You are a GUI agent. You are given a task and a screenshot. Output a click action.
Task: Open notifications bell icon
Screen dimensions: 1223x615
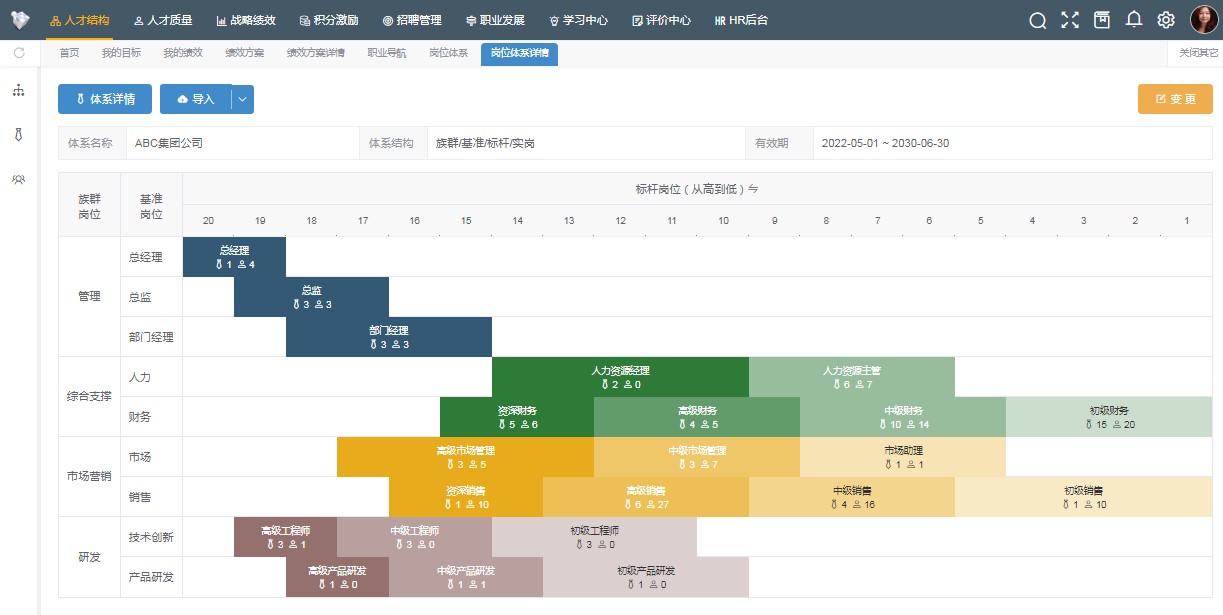click(1133, 20)
